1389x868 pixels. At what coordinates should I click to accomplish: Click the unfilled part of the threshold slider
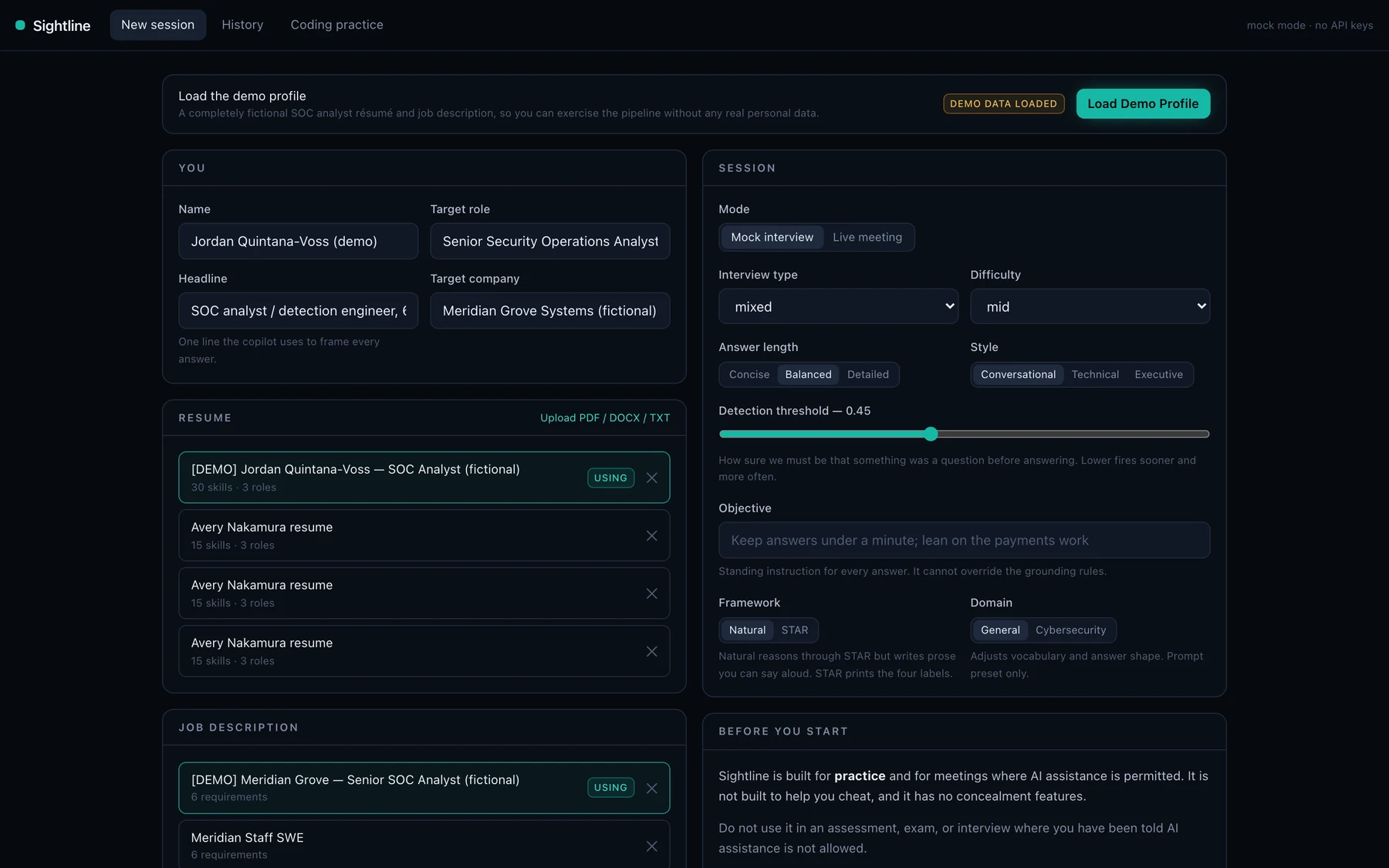point(1073,434)
